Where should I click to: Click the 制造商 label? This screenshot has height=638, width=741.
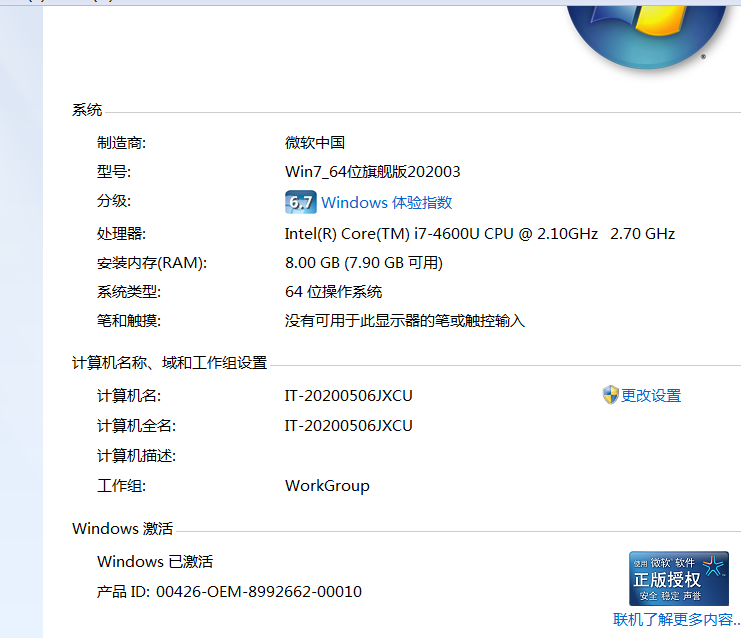[121, 143]
